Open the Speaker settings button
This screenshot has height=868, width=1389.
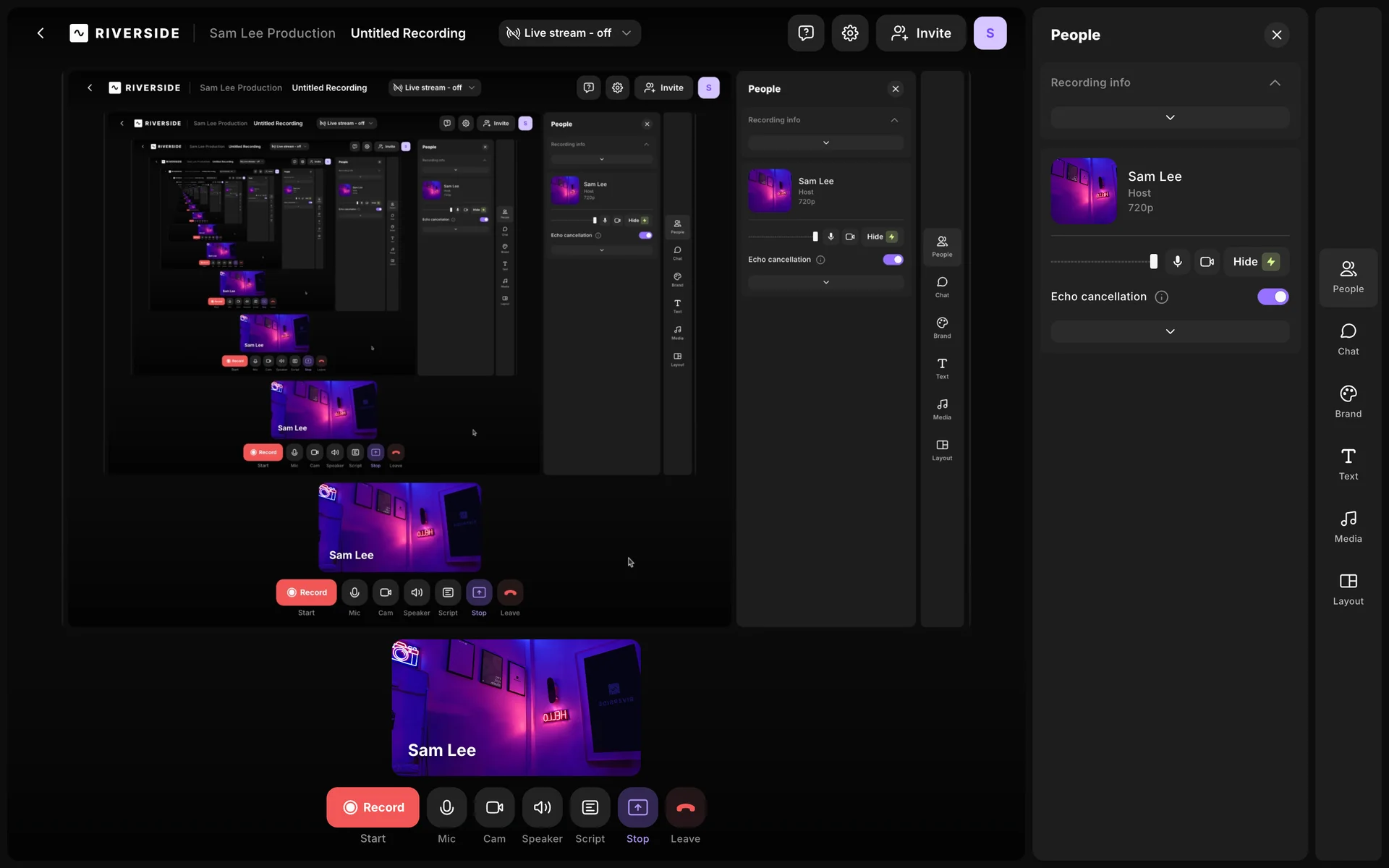click(x=542, y=807)
